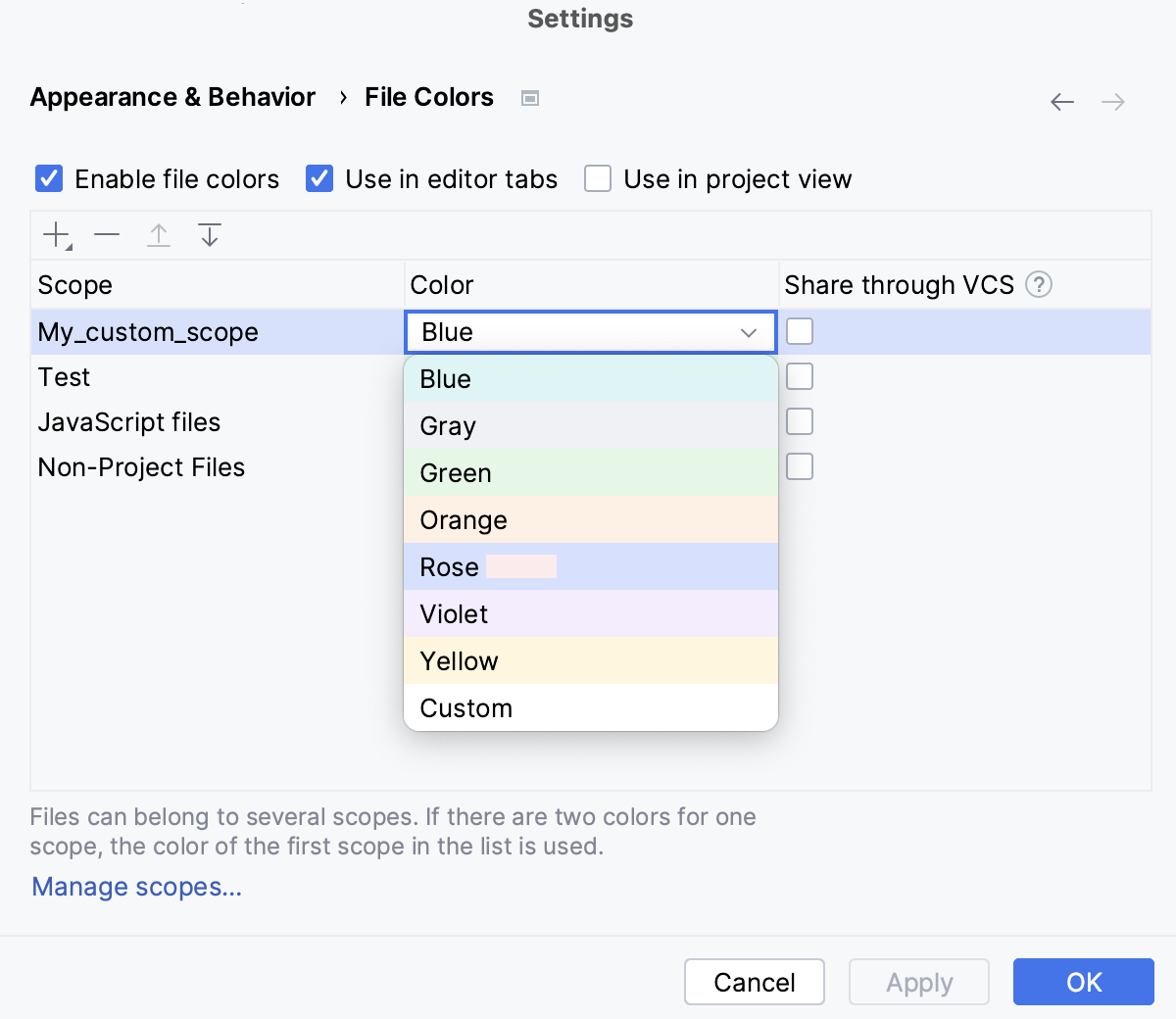Viewport: 1176px width, 1019px height.
Task: Click the add scope plus icon
Action: point(57,235)
